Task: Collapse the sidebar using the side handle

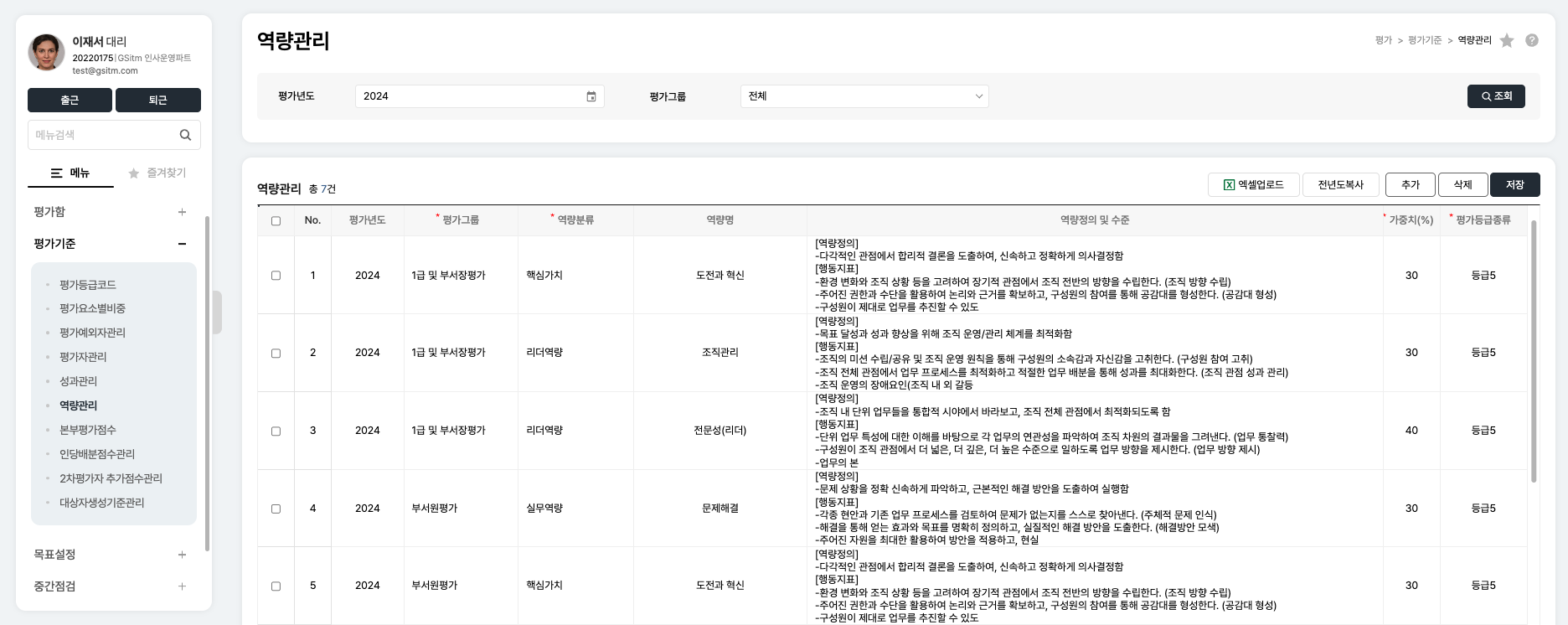Action: pos(217,312)
